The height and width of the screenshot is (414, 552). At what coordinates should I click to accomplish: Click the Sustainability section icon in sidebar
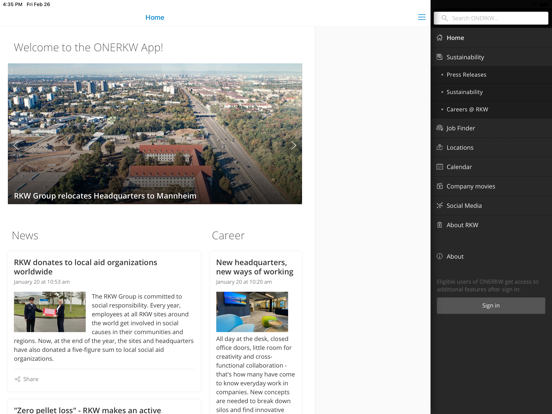coord(439,57)
